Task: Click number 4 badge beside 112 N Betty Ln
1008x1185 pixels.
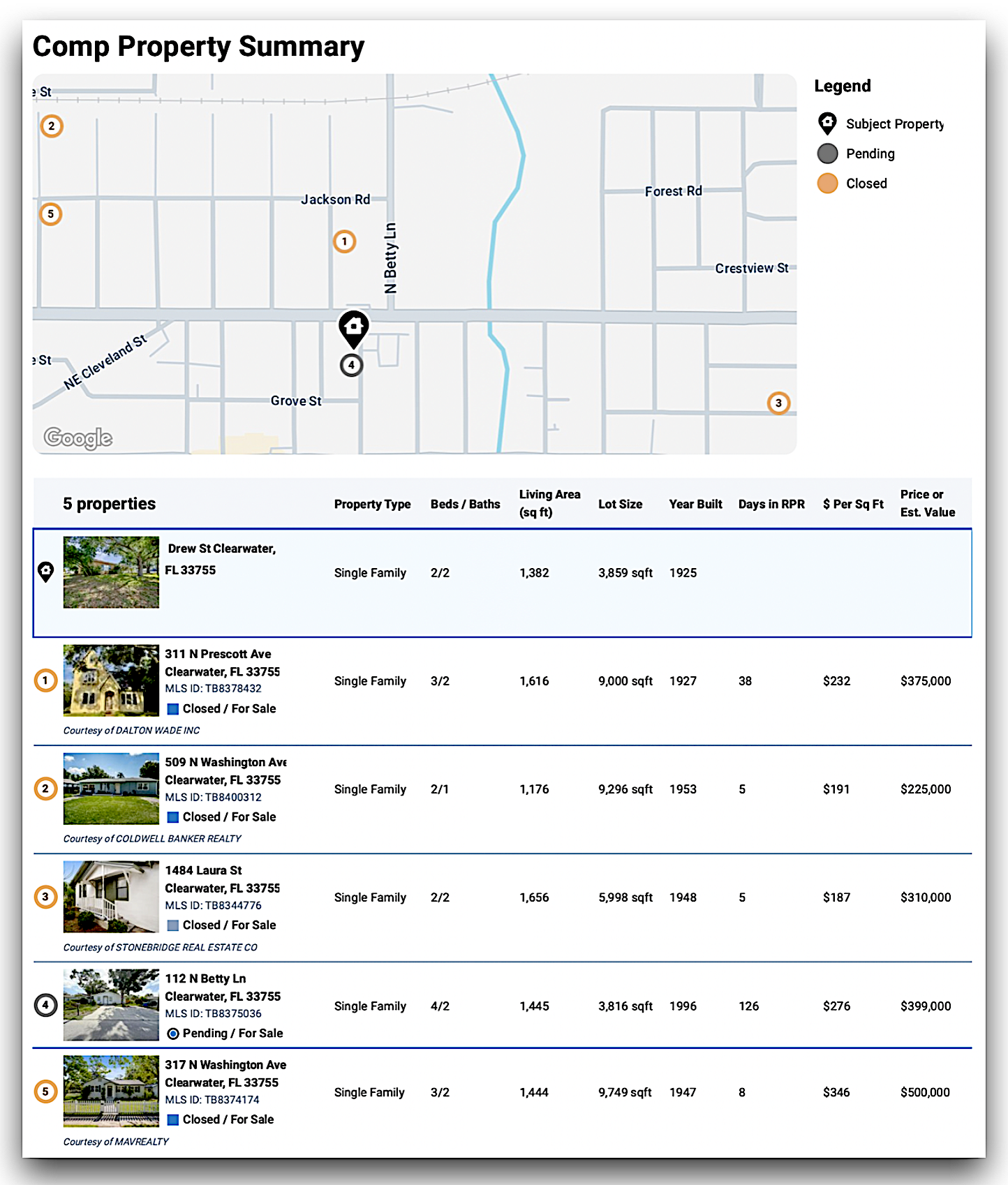Action: pos(45,1006)
